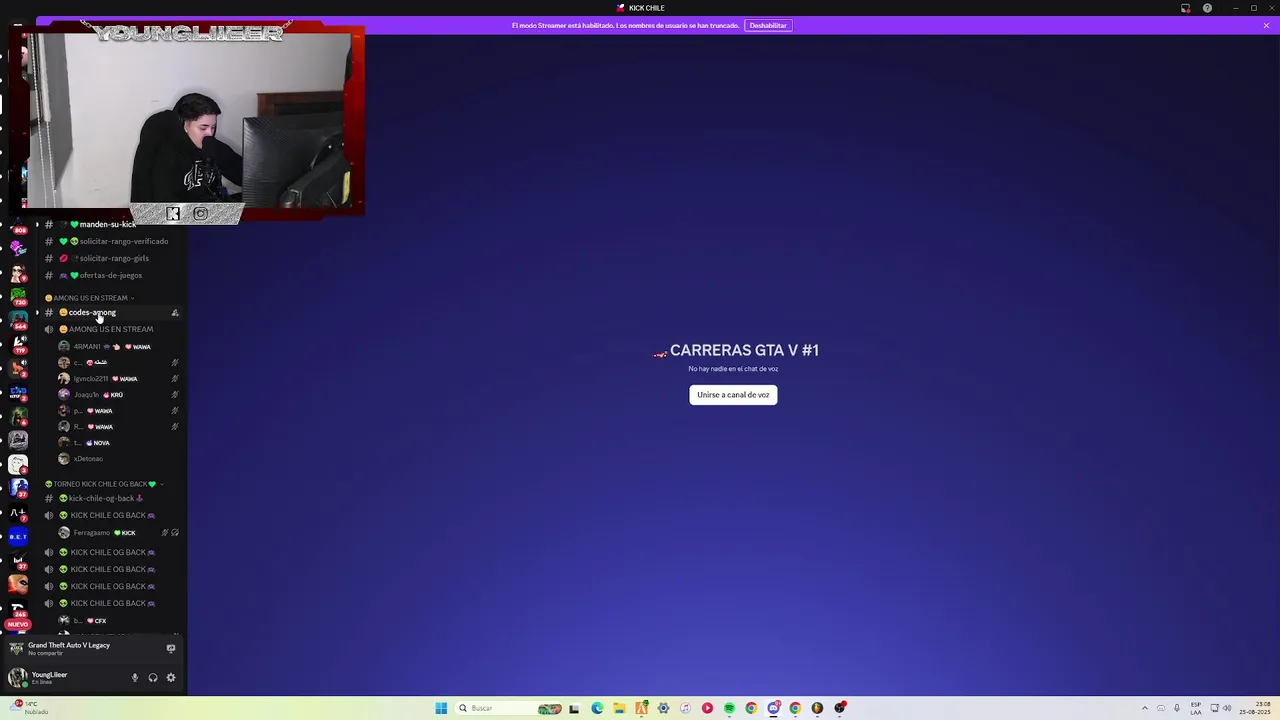Open the Discord inbox icon in title bar

pos(1186,8)
